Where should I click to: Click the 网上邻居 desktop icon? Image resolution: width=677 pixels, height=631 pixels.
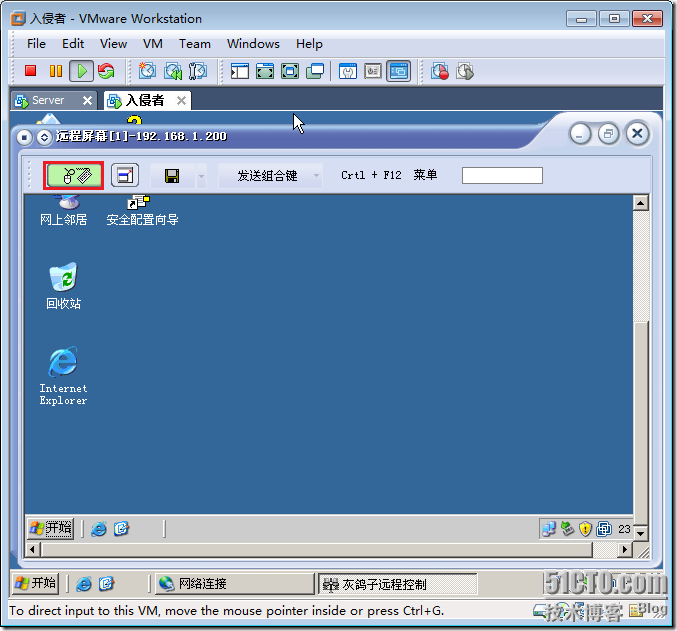click(63, 211)
